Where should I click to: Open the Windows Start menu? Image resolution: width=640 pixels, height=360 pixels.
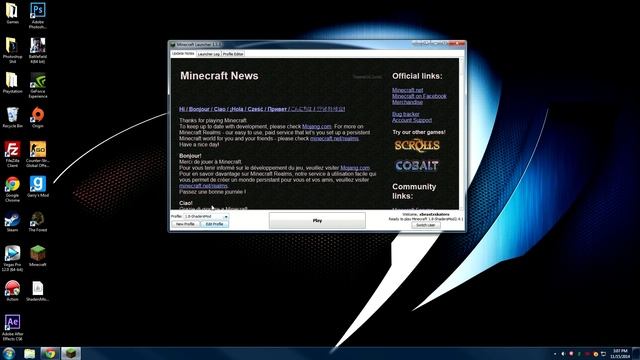click(x=9, y=353)
